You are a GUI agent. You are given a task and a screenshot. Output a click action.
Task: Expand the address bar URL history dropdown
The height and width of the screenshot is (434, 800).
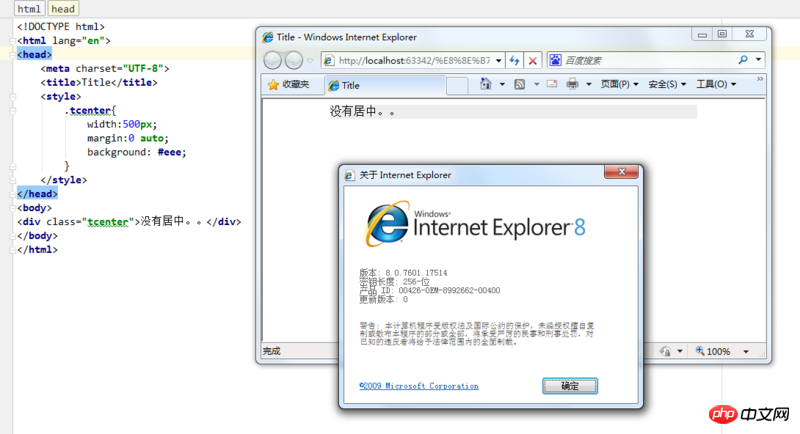[498, 61]
